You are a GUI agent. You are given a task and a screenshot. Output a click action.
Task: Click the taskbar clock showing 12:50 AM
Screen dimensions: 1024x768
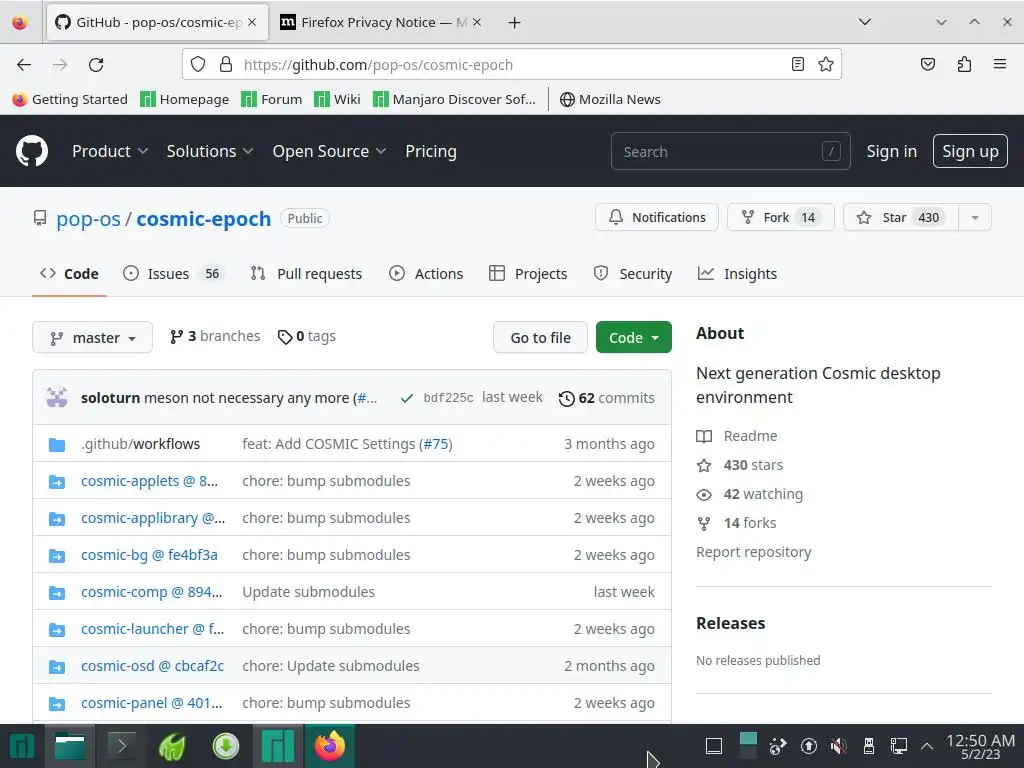pos(980,746)
